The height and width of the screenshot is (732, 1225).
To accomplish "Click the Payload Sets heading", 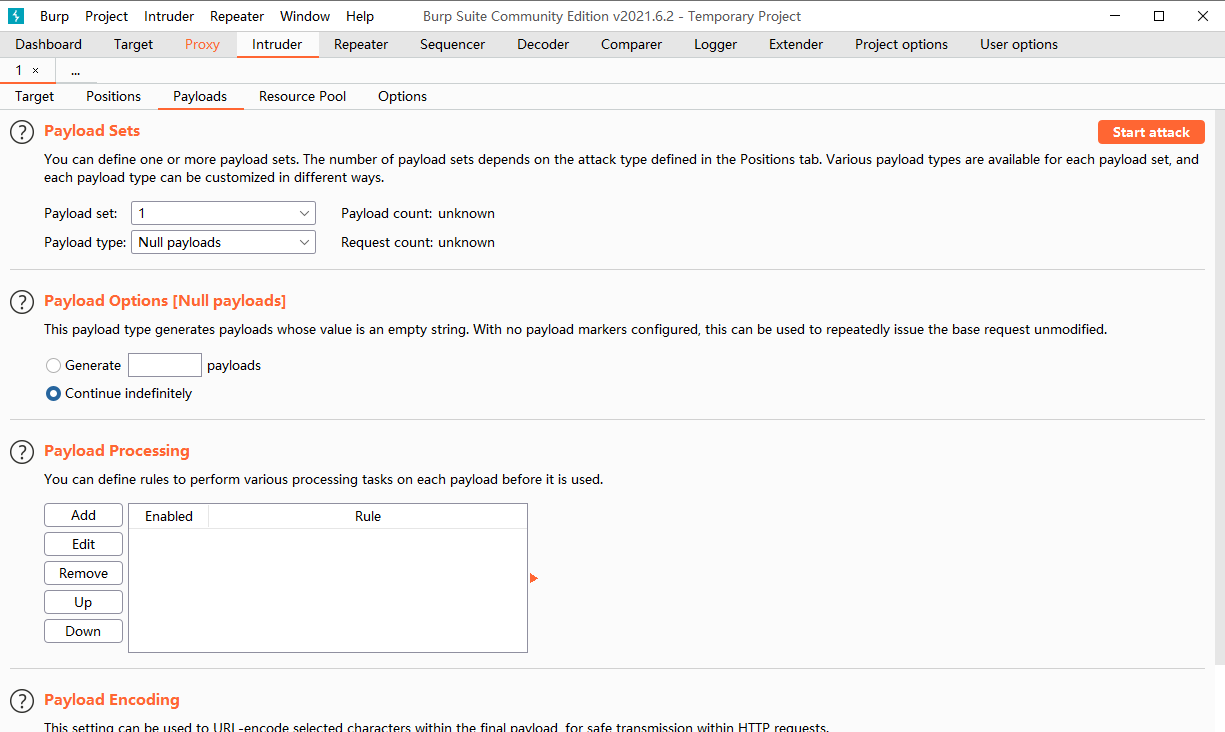I will click(92, 131).
